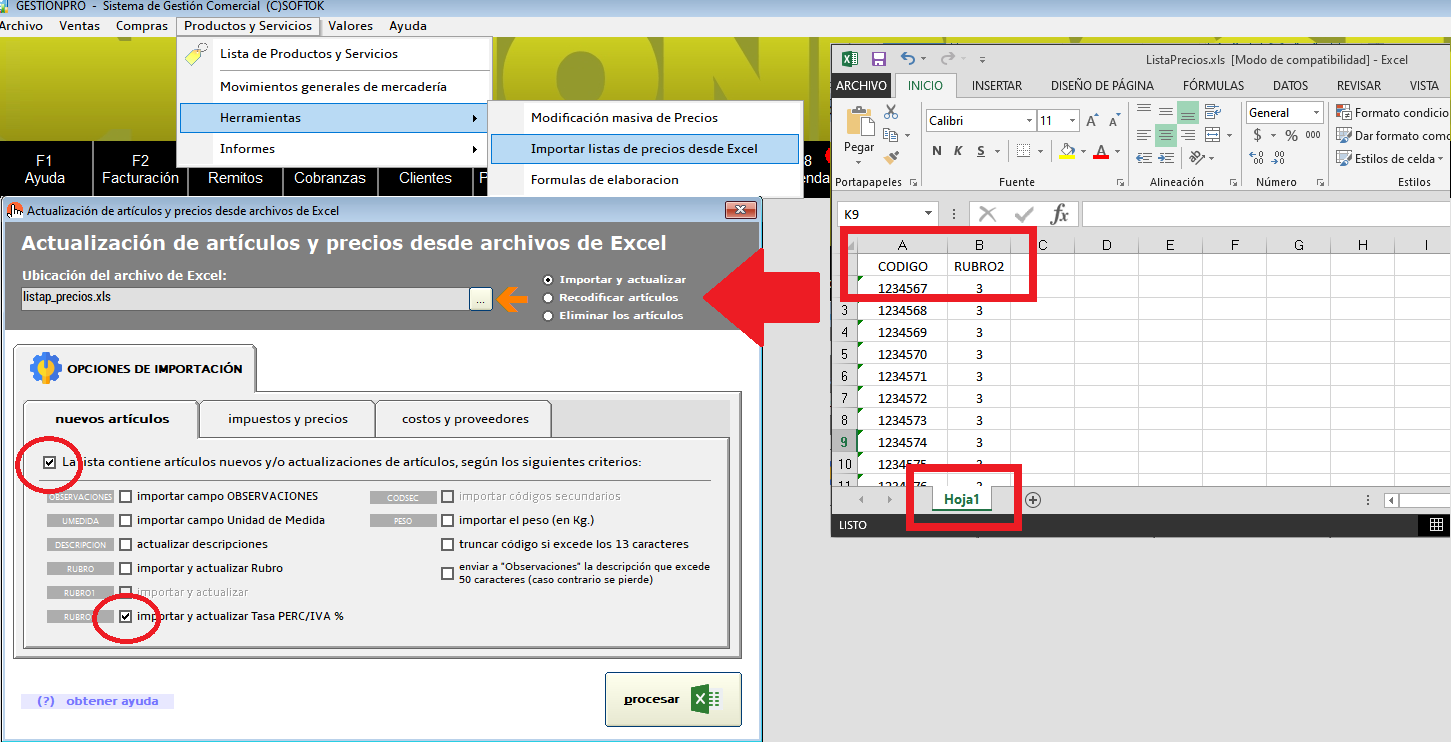Viewport: 1451px width, 742px height.
Task: Click the 'procesar' button
Action: 672,699
